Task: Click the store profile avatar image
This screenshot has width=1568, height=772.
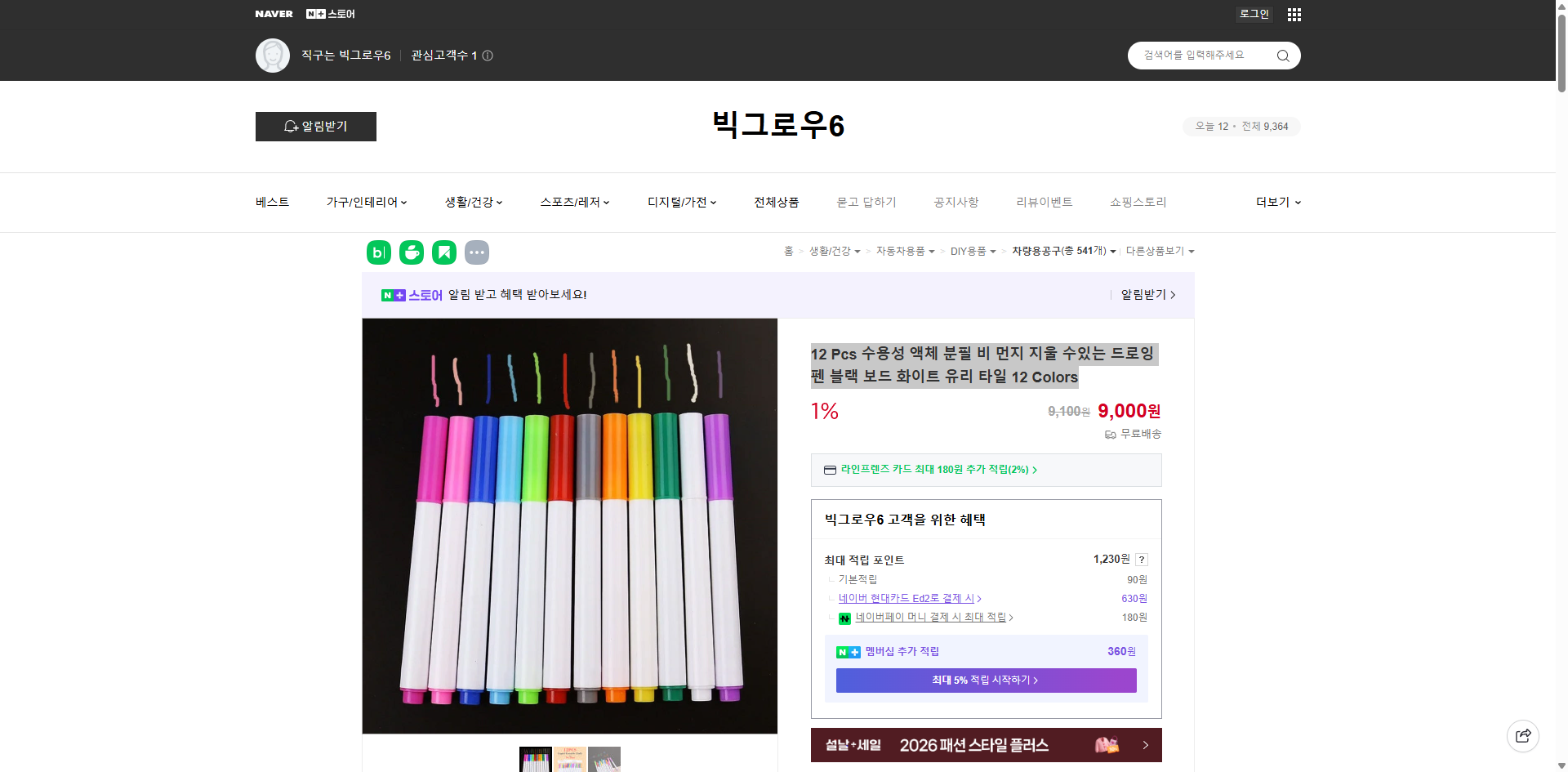Action: [272, 55]
